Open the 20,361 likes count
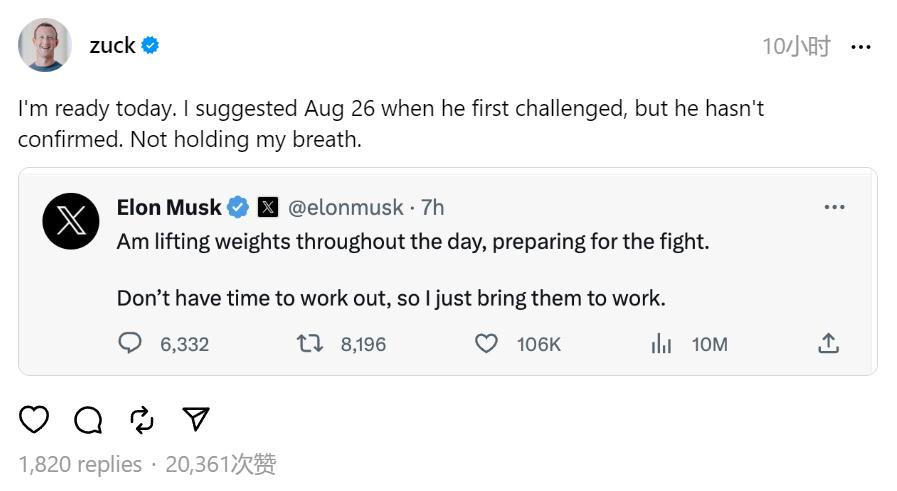 click(x=221, y=464)
